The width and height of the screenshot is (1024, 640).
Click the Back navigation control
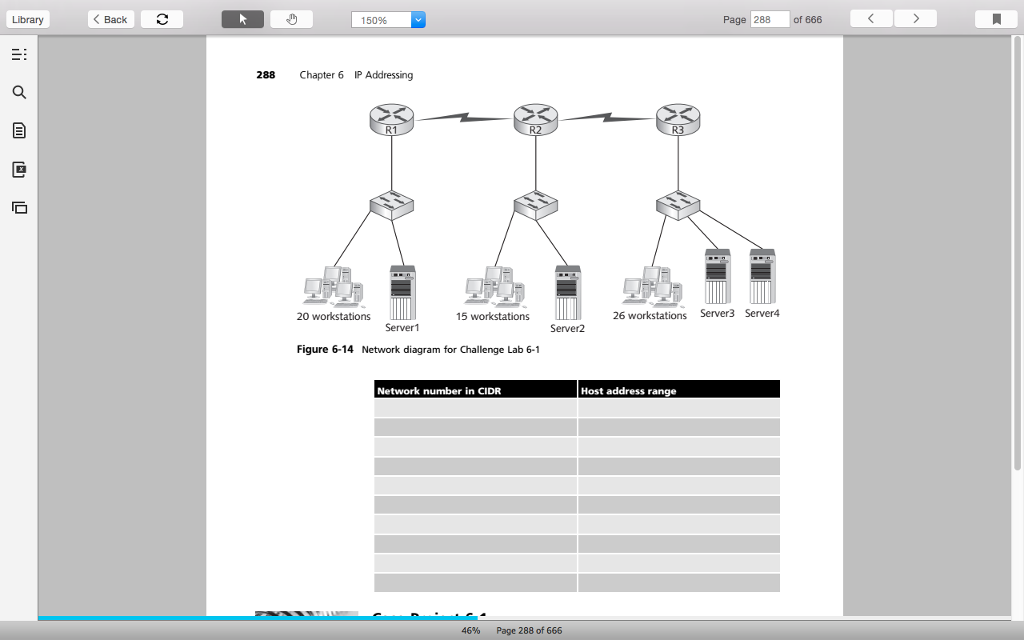pyautogui.click(x=110, y=18)
